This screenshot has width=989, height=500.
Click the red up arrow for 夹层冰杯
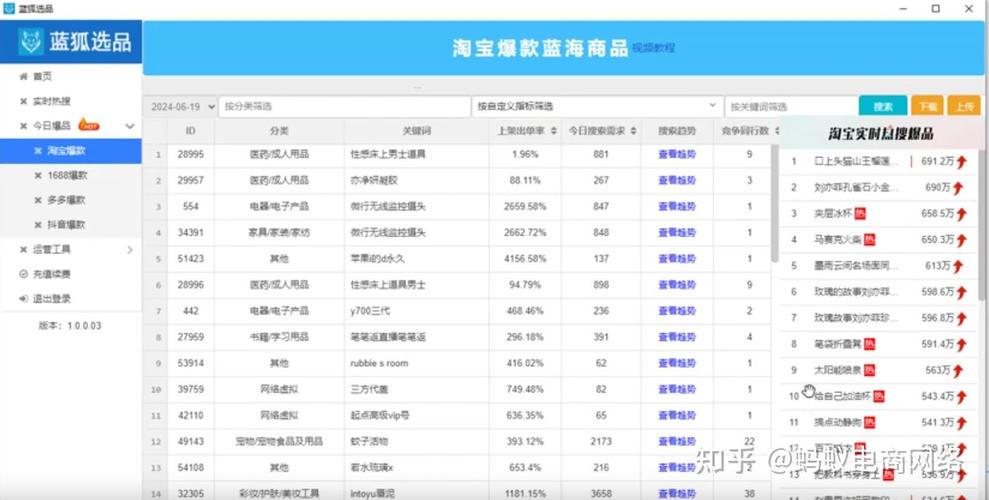coord(961,214)
